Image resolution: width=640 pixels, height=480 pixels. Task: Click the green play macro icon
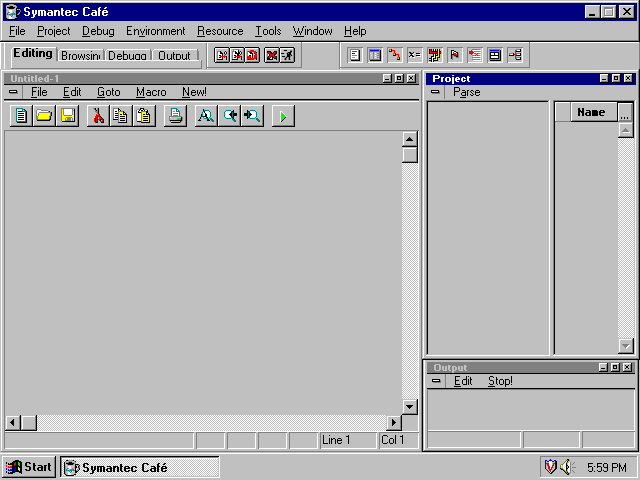(283, 116)
